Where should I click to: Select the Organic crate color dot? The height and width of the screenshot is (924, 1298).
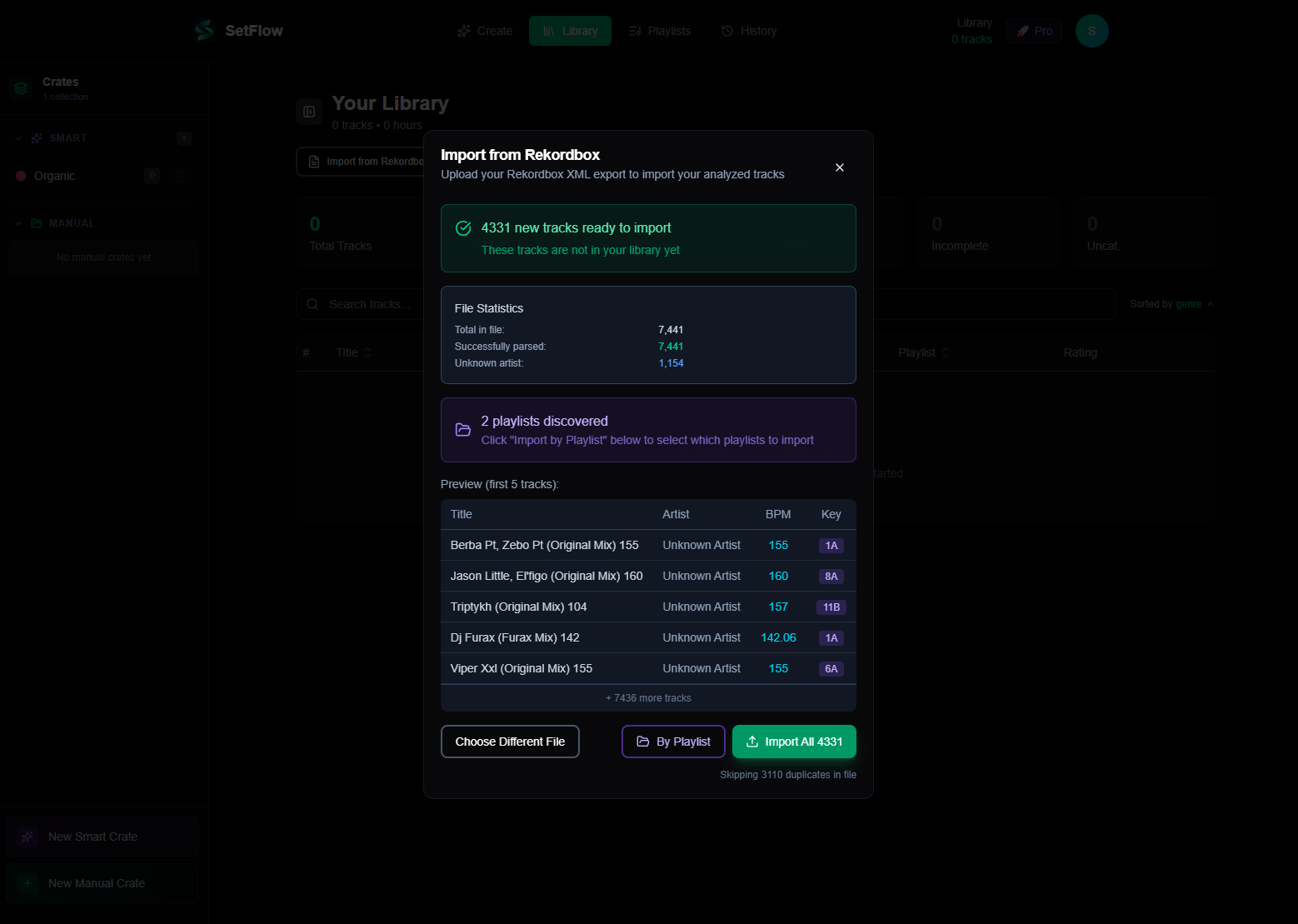point(22,176)
